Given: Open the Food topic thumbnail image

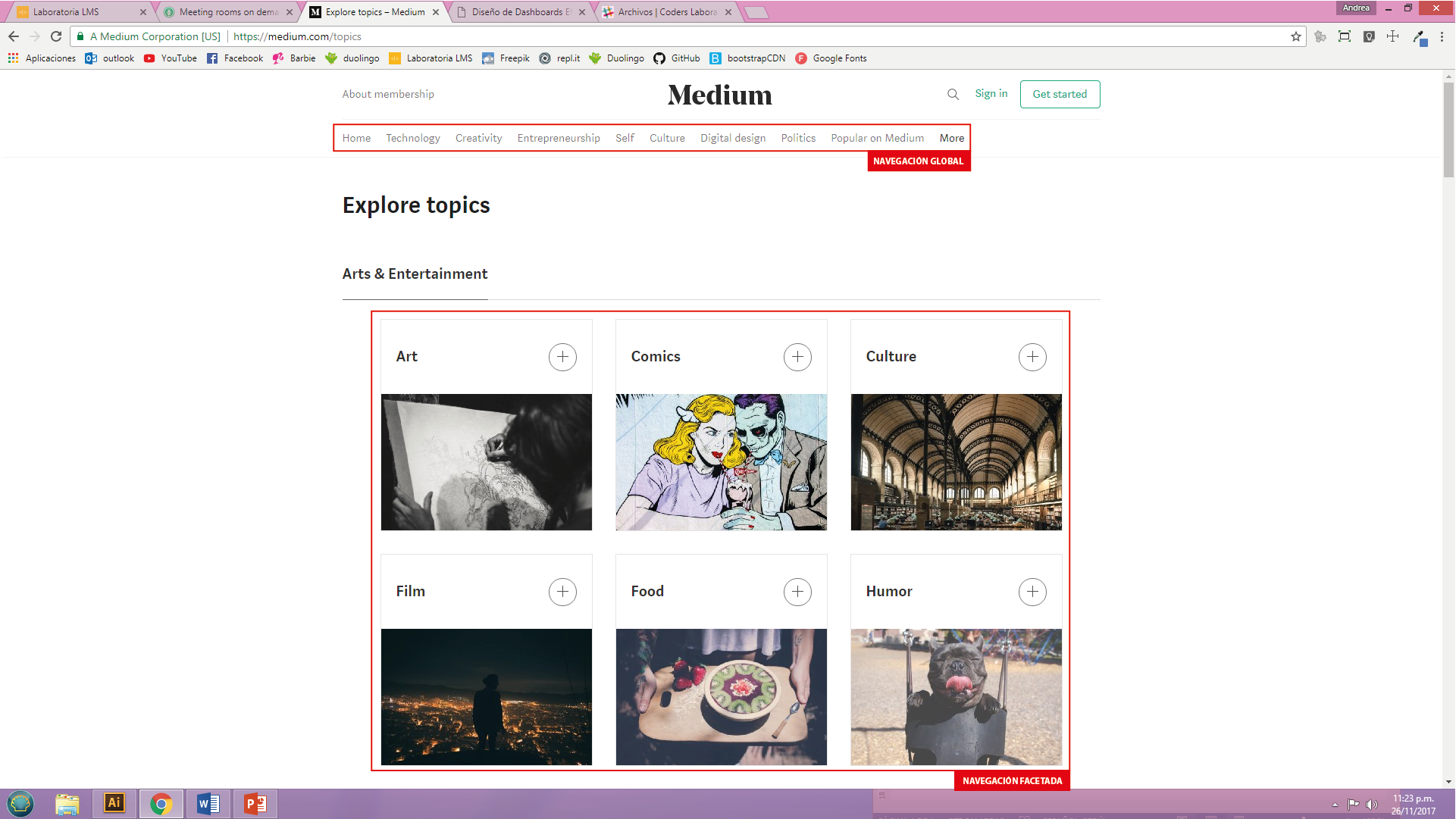Looking at the screenshot, I should pos(721,696).
